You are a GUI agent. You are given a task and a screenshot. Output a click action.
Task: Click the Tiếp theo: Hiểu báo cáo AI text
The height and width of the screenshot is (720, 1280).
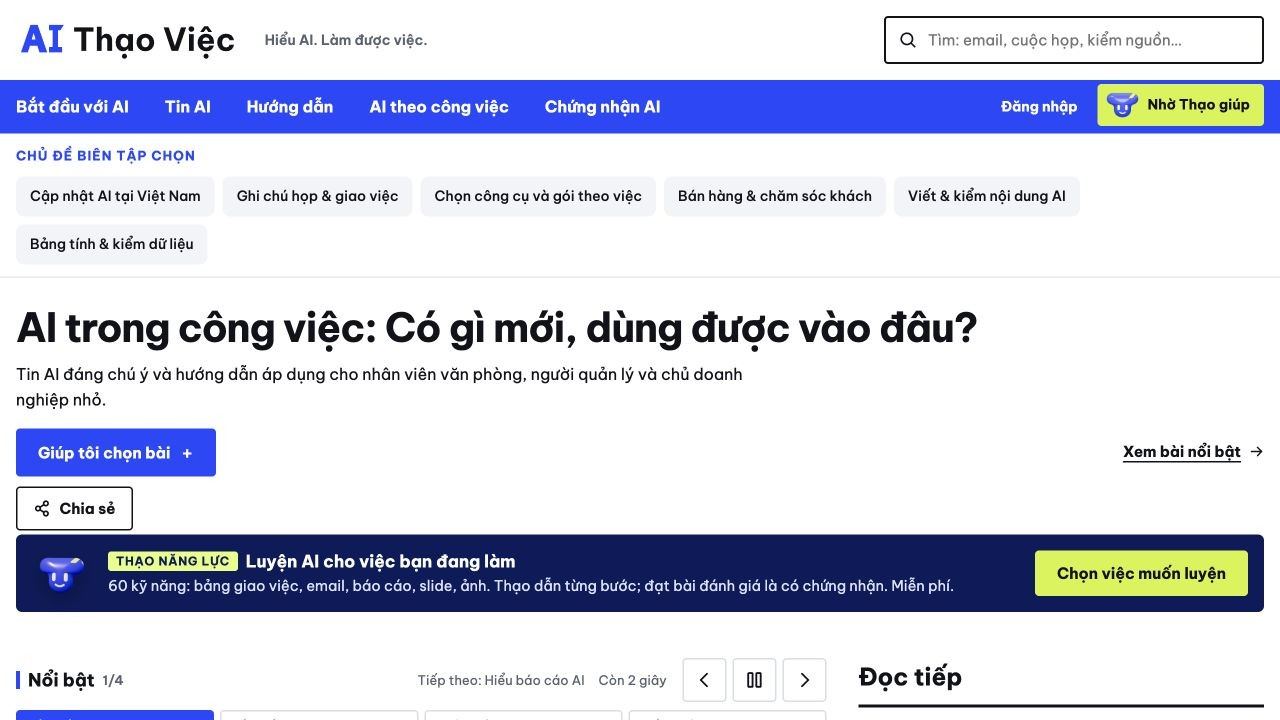tap(501, 680)
